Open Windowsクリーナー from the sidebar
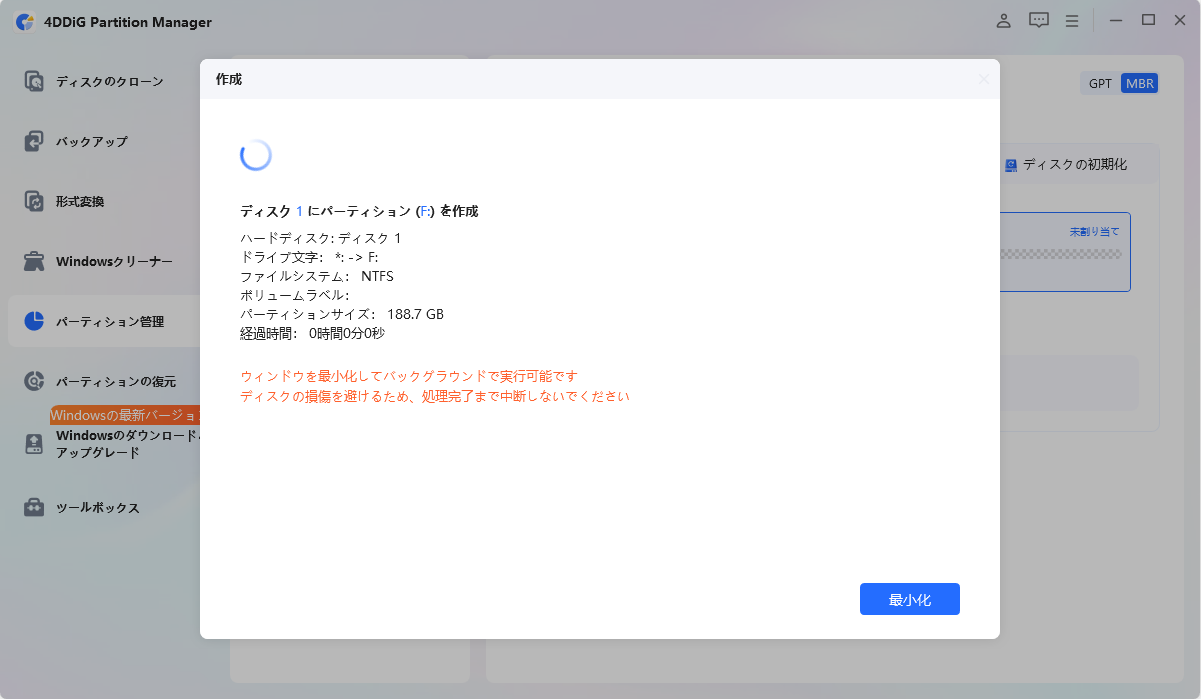 click(x=114, y=261)
